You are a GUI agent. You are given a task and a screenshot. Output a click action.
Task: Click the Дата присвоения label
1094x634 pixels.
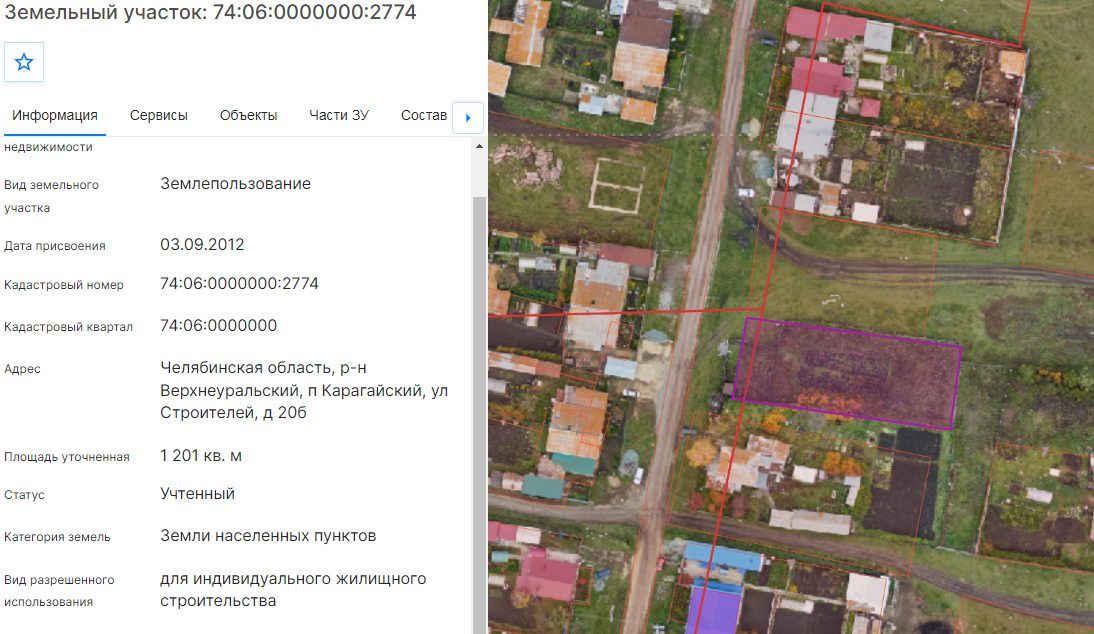click(54, 246)
